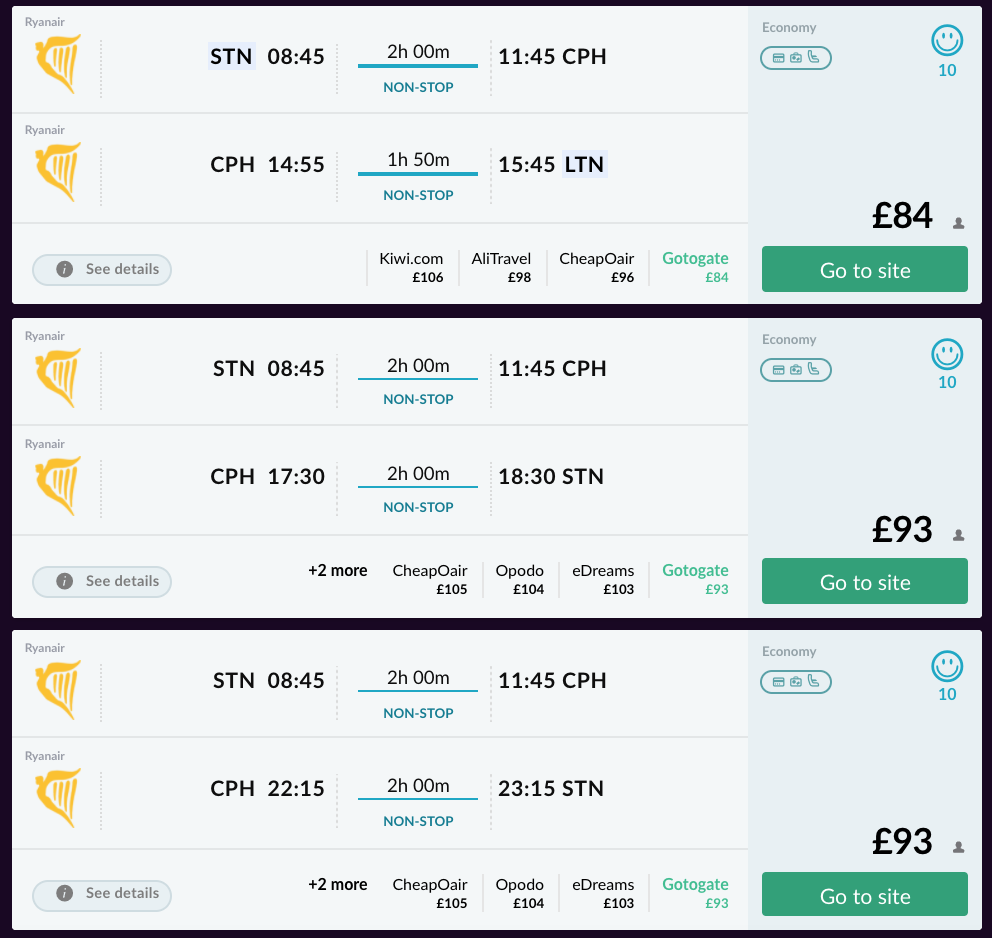Expand See details for the 17:30 return flight
This screenshot has height=938, width=992.
click(x=102, y=581)
